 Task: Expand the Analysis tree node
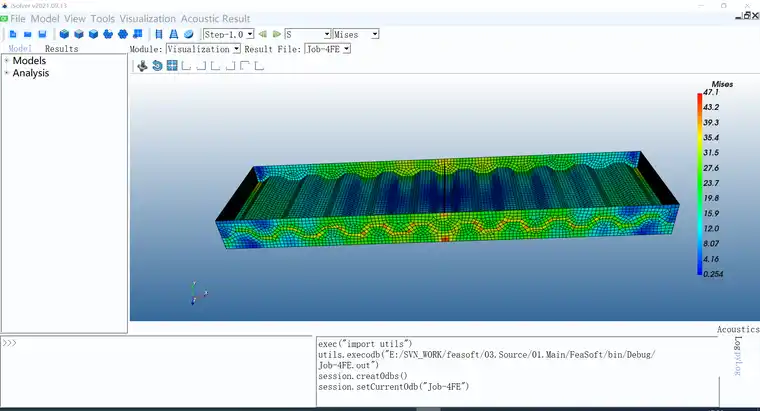(7, 73)
